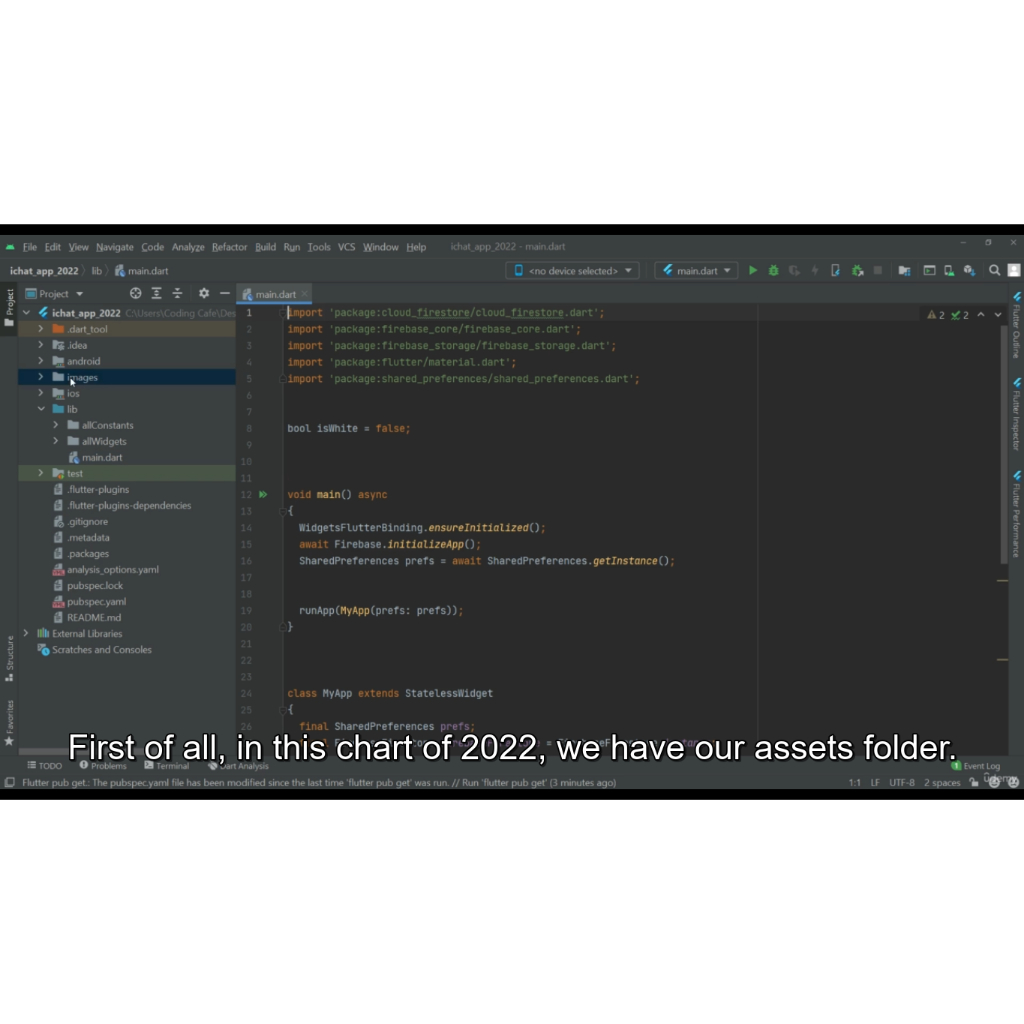The height and width of the screenshot is (1024, 1024).
Task: Click the warnings count indicator in editor
Action: [936, 315]
